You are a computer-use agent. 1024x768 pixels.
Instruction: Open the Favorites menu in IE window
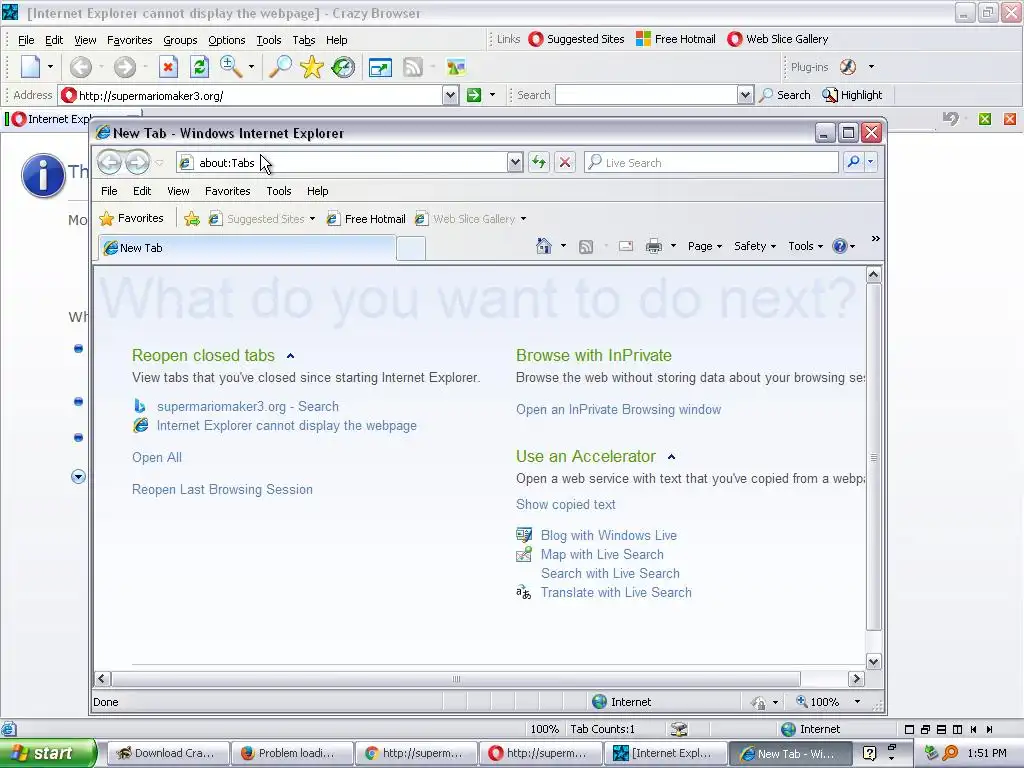coord(227,191)
